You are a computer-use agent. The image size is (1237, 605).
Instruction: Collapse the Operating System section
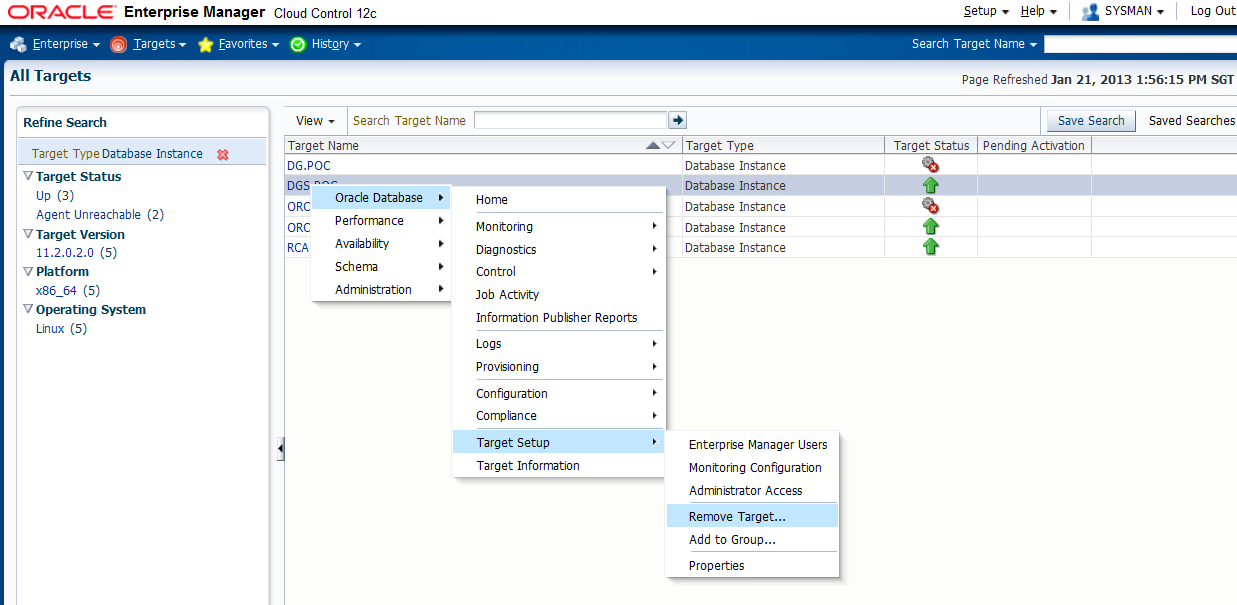tap(28, 309)
